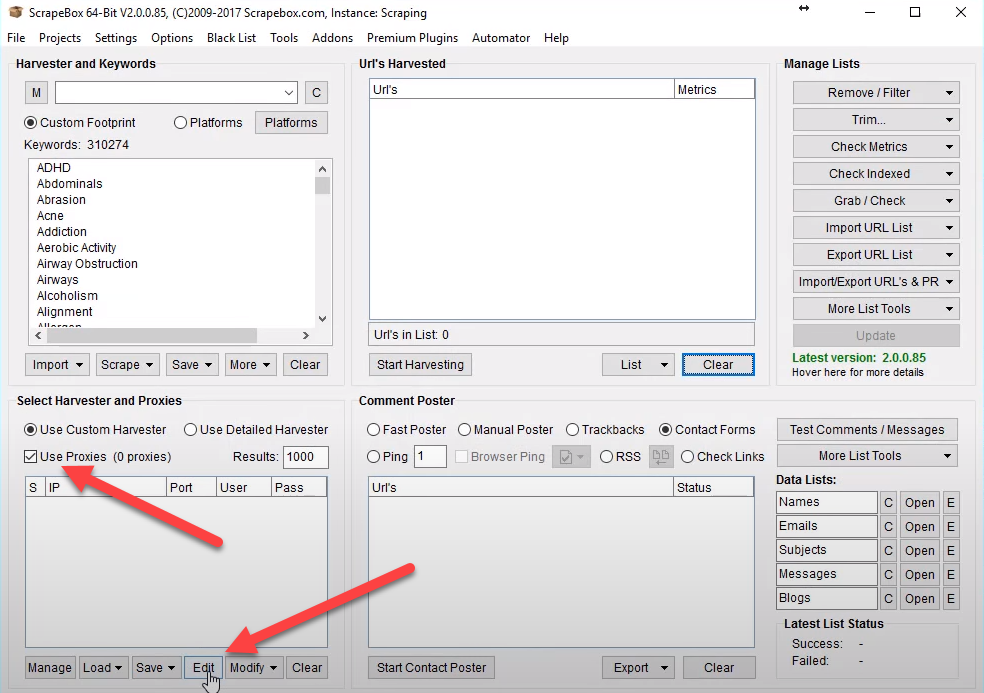This screenshot has width=984, height=693.
Task: Click the M button beside footprint box
Action: coord(37,93)
